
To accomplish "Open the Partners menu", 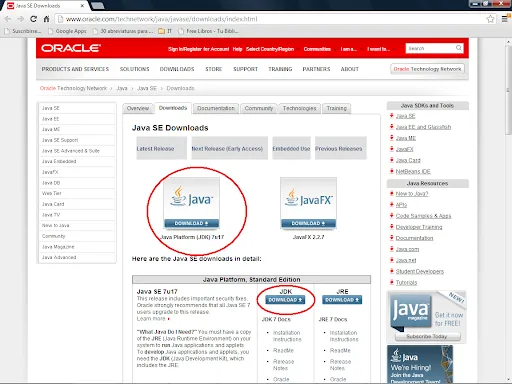I will [x=316, y=69].
